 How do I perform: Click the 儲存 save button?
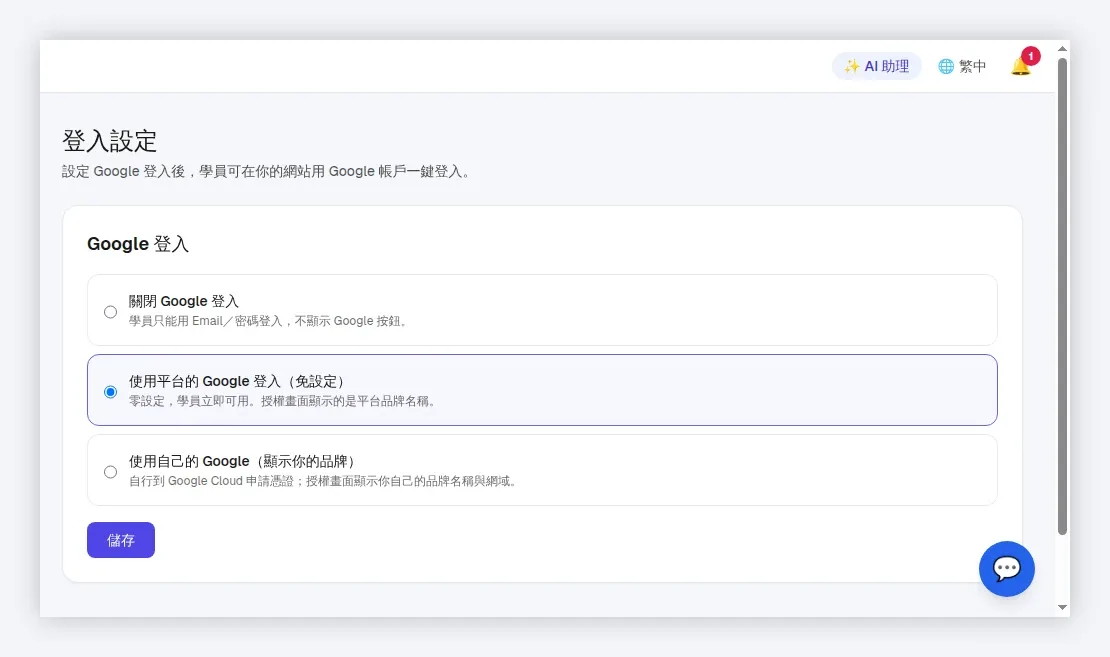(x=121, y=540)
